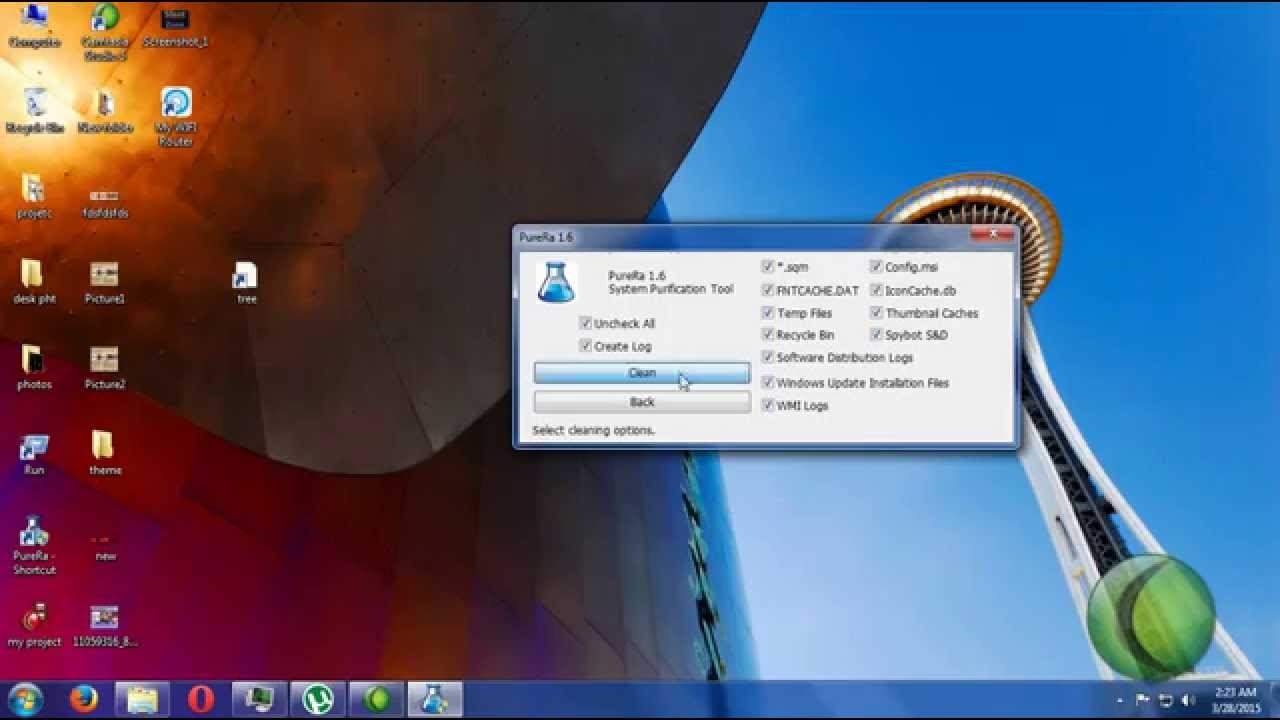The image size is (1280, 720).
Task: Select the desktop item named new
Action: [x=105, y=547]
